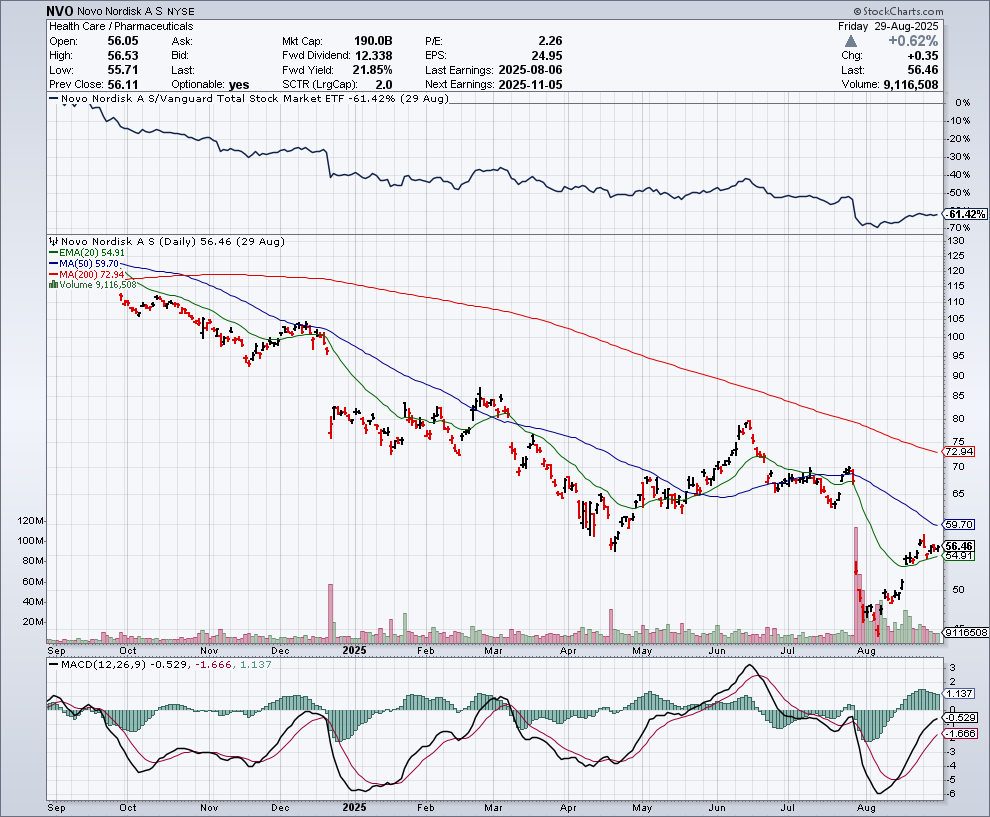Click the High value 56.53

tap(122, 56)
